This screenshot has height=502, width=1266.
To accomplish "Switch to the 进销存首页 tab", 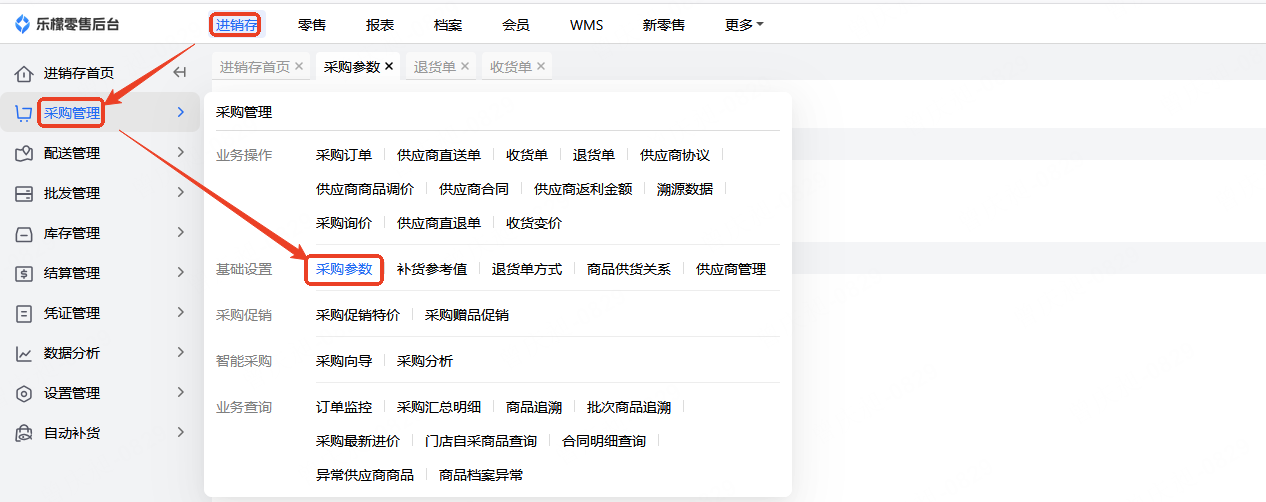I will (x=255, y=67).
